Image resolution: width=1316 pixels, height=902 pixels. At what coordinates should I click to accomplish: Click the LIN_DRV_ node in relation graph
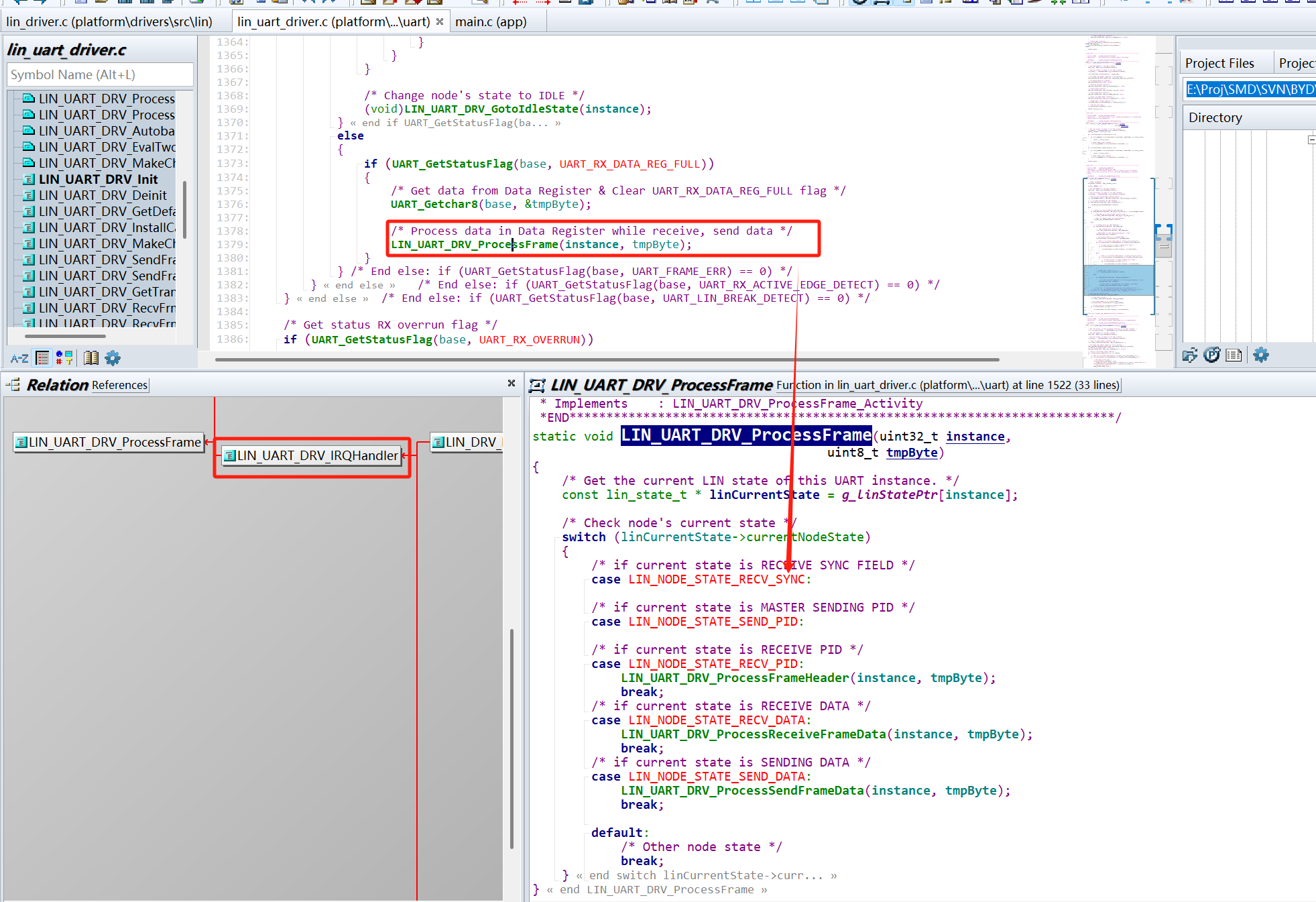coord(467,442)
